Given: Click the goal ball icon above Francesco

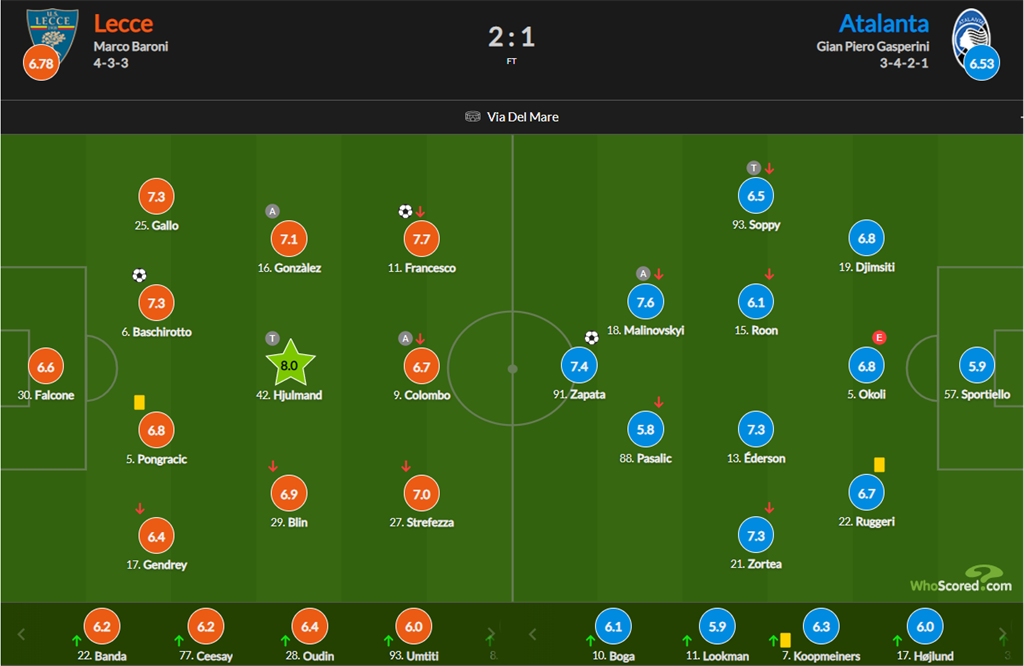Looking at the screenshot, I should point(405,212).
